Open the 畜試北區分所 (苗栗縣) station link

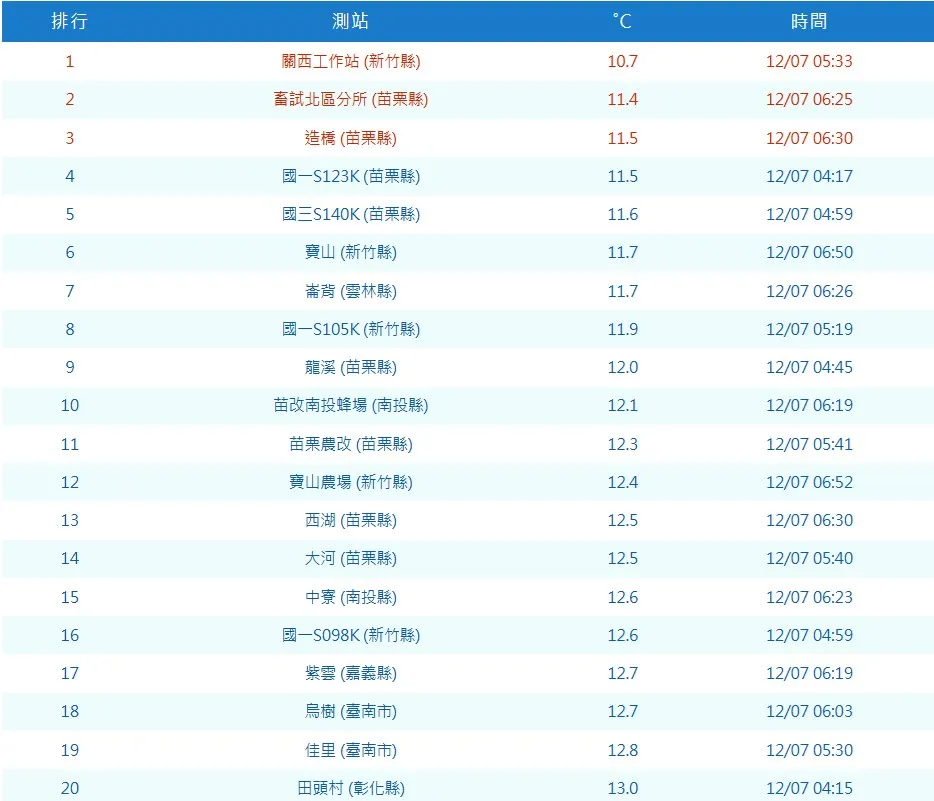(349, 99)
